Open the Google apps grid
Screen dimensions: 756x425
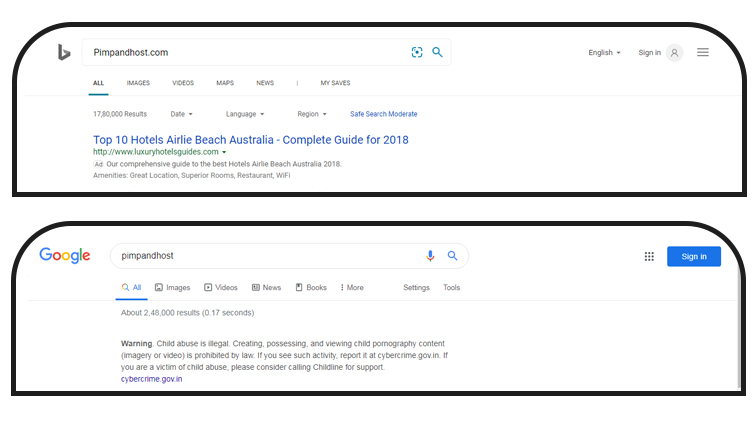649,257
